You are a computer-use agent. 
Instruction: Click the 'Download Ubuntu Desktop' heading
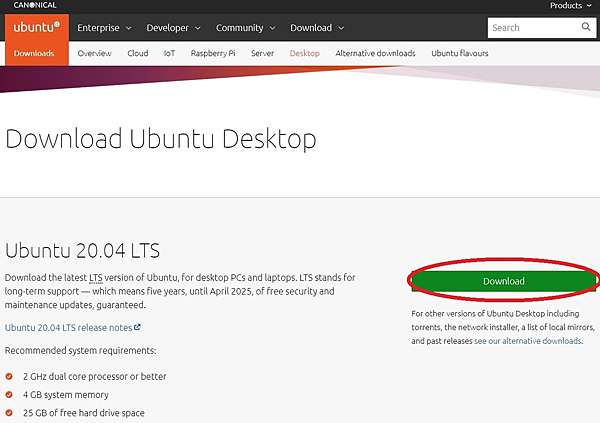coord(161,139)
